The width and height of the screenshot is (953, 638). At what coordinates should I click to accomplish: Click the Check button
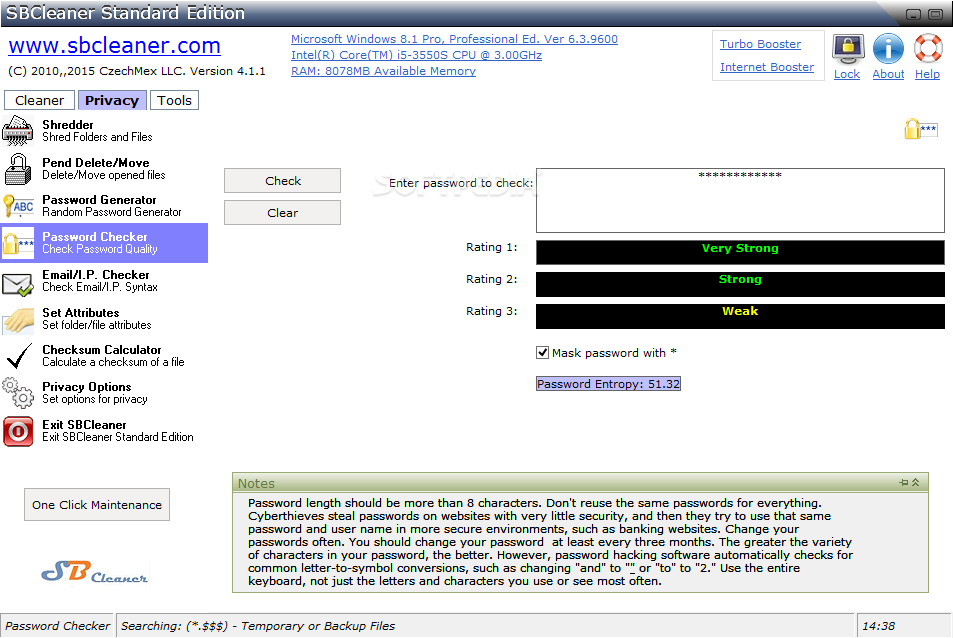(x=283, y=181)
